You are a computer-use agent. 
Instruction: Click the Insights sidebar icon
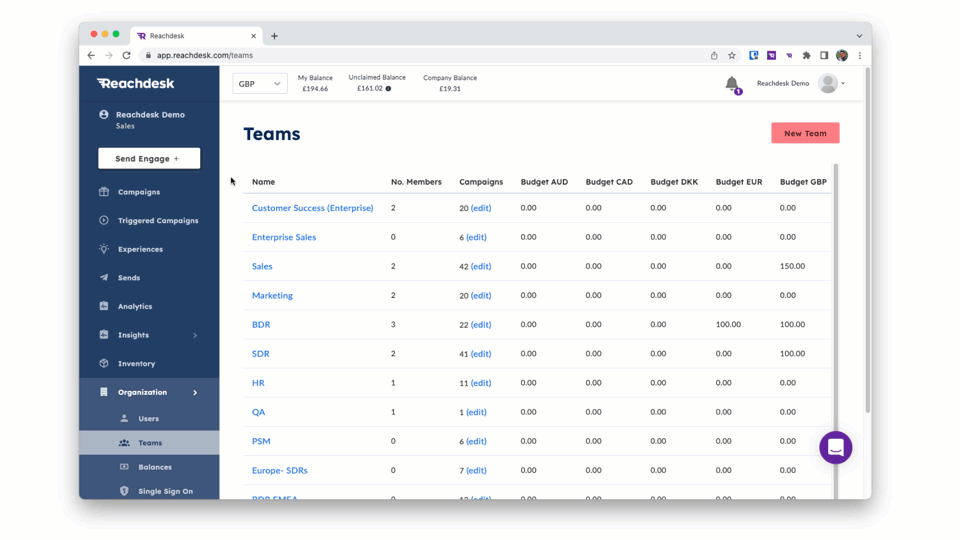click(103, 335)
